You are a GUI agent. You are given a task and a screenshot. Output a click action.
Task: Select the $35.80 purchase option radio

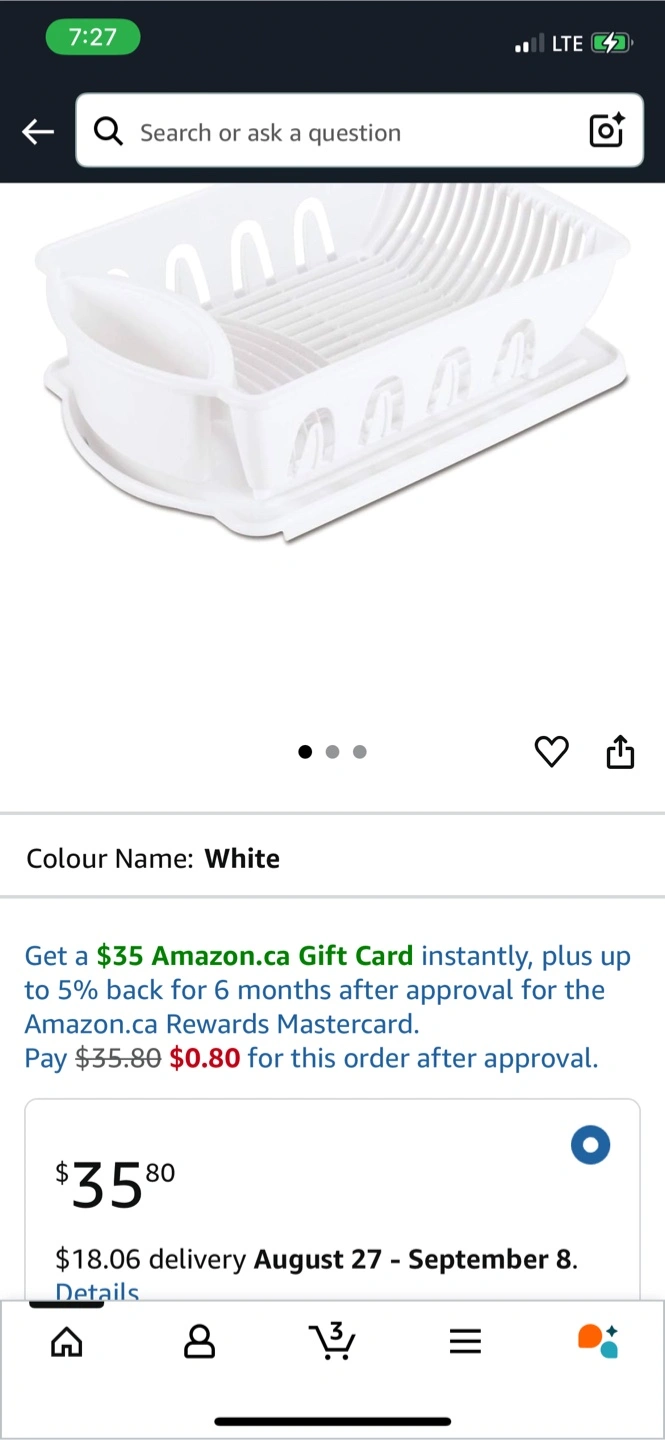click(x=590, y=1146)
